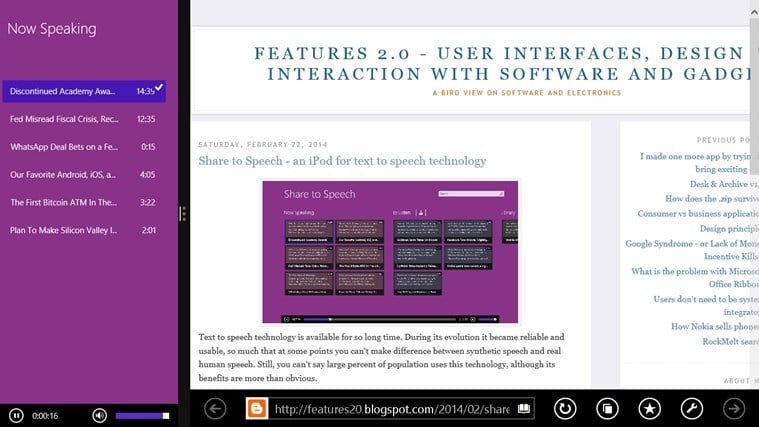Open the browser tabs view

pos(607,409)
